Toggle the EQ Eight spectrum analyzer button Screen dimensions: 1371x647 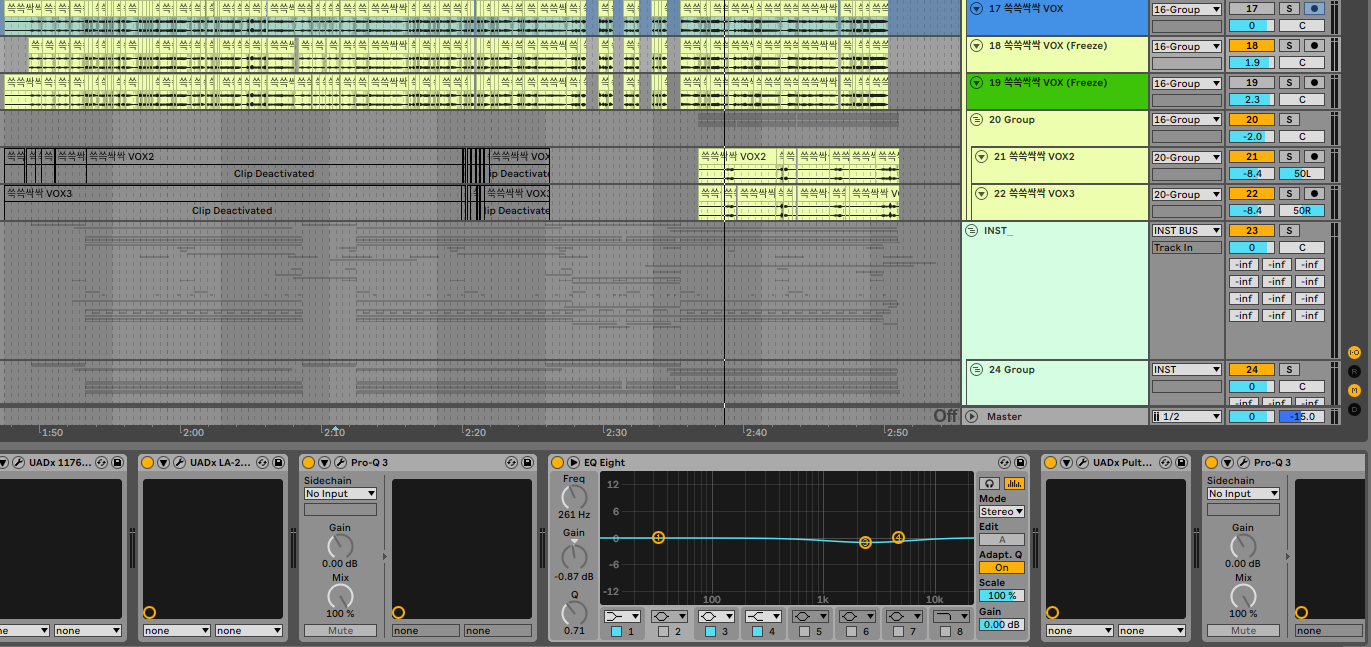tap(1014, 483)
